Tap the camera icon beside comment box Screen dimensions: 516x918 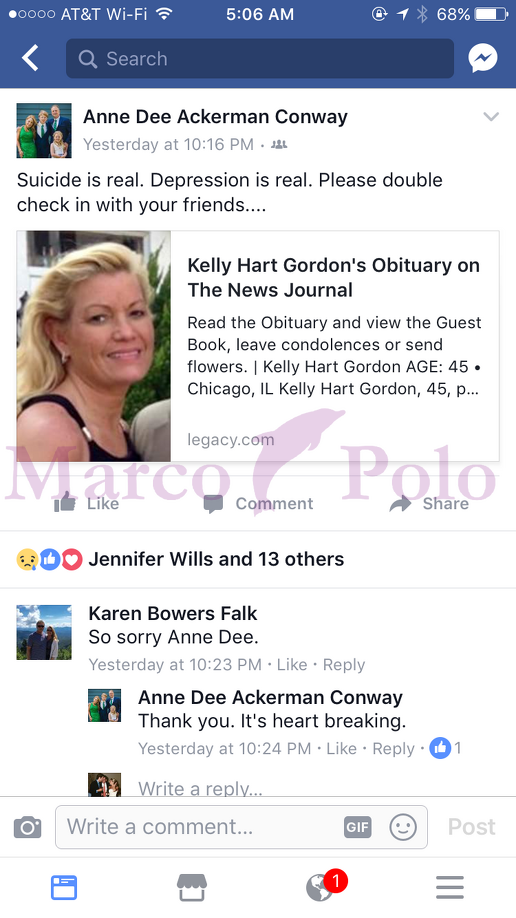(28, 827)
